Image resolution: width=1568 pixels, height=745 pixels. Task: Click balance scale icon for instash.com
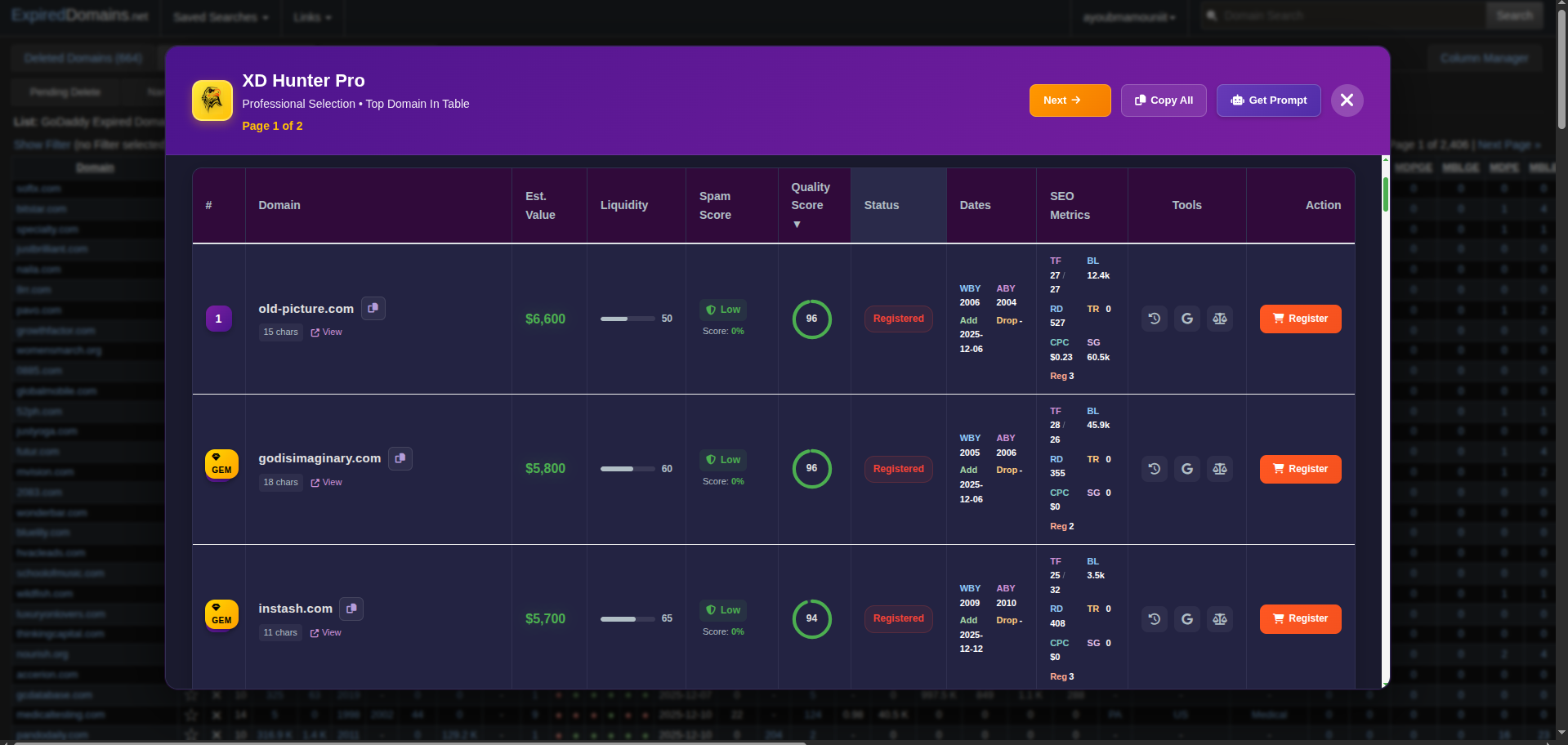pos(1220,619)
